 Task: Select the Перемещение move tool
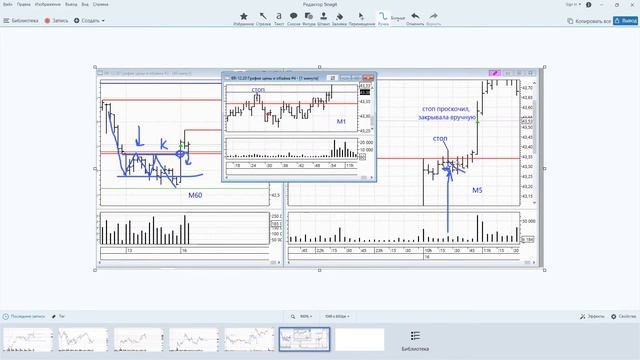click(x=362, y=18)
